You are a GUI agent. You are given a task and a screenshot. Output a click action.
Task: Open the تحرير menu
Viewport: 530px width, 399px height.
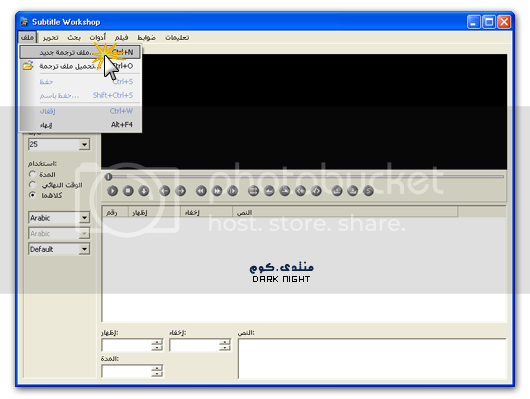point(51,38)
